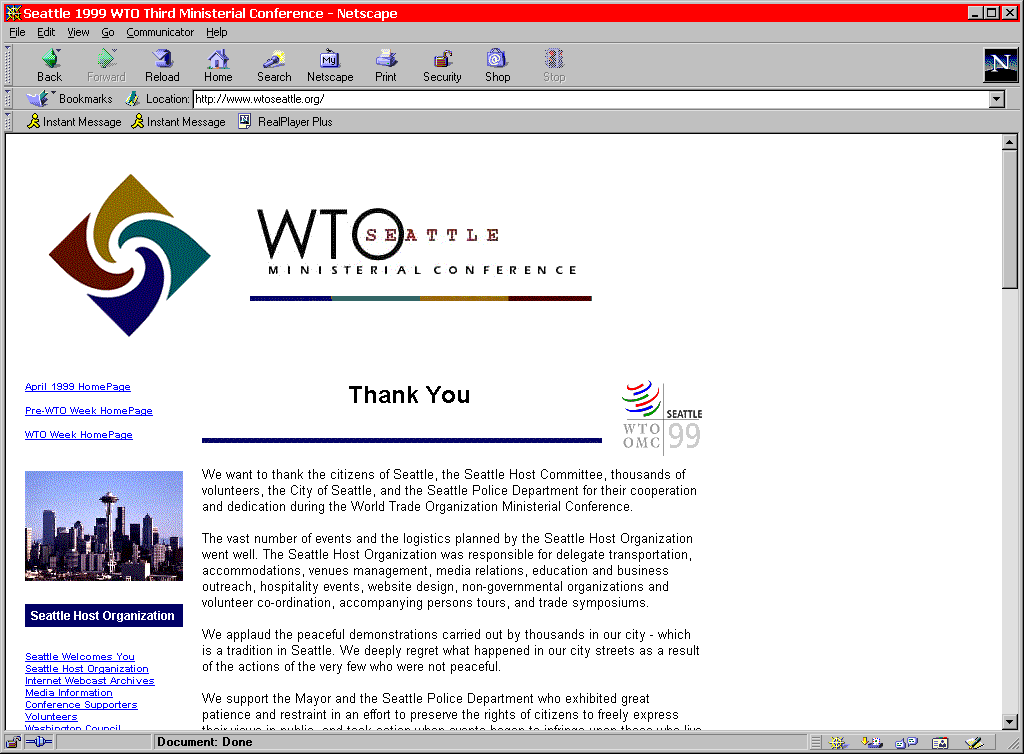Click the scroll up arrow
Viewport: 1024px width, 754px height.
click(1010, 142)
